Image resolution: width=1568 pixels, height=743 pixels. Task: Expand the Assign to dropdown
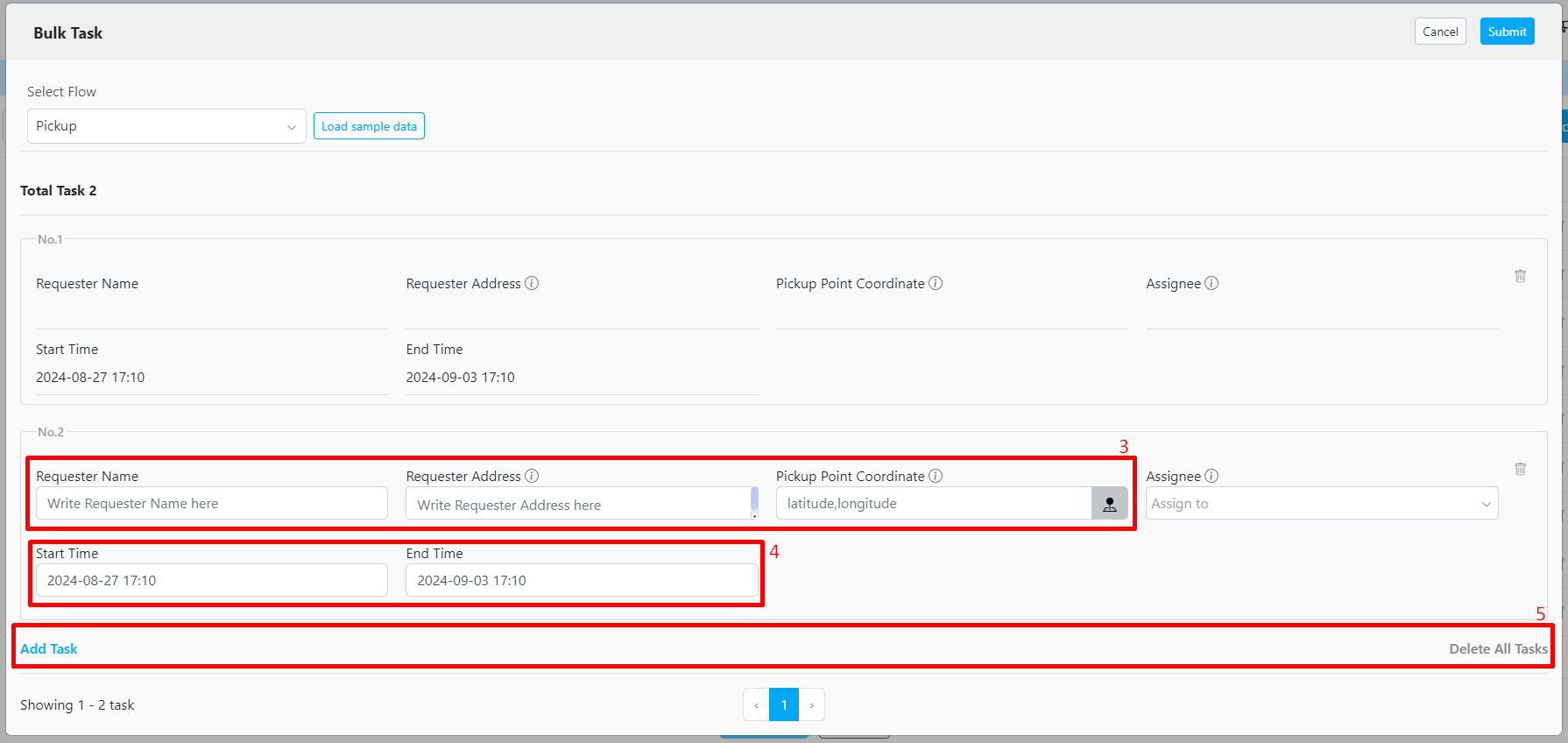point(1321,504)
